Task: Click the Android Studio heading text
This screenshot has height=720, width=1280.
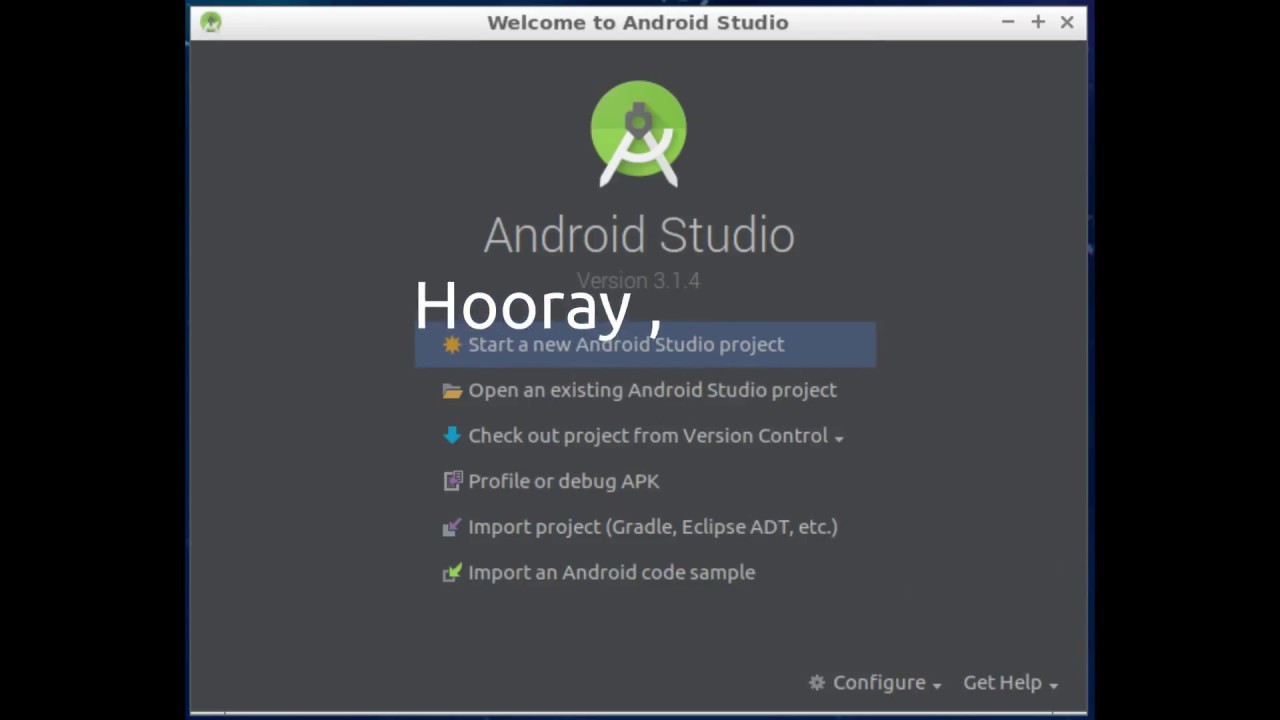Action: coord(639,235)
